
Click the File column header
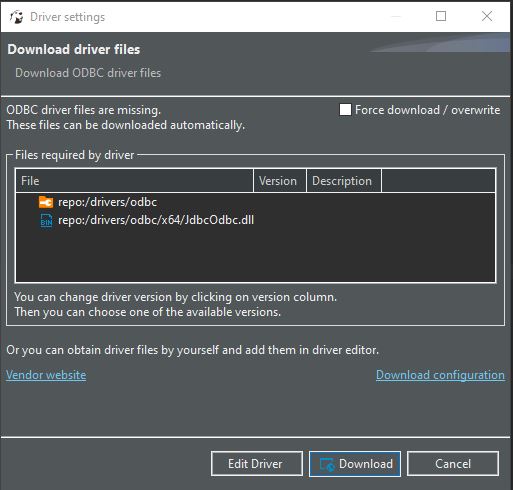click(134, 181)
